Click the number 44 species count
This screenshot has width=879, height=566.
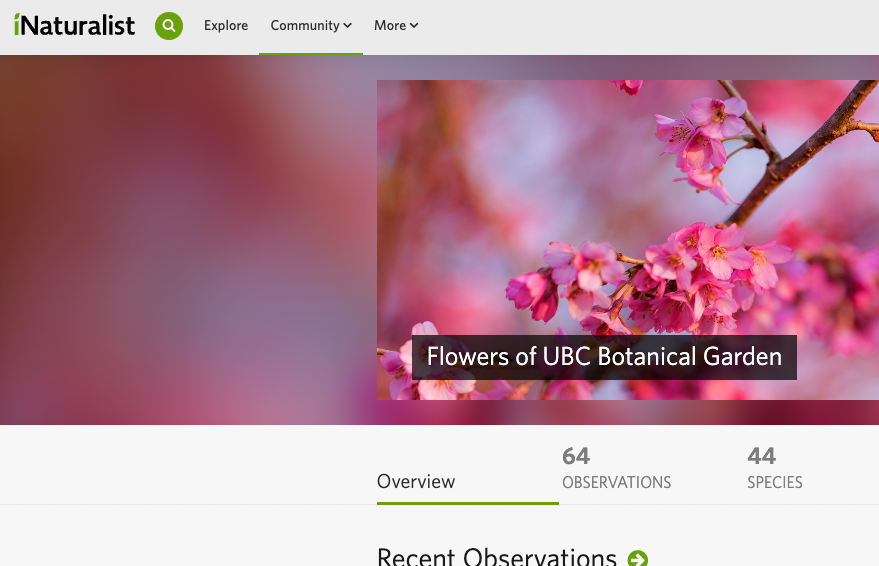click(761, 456)
